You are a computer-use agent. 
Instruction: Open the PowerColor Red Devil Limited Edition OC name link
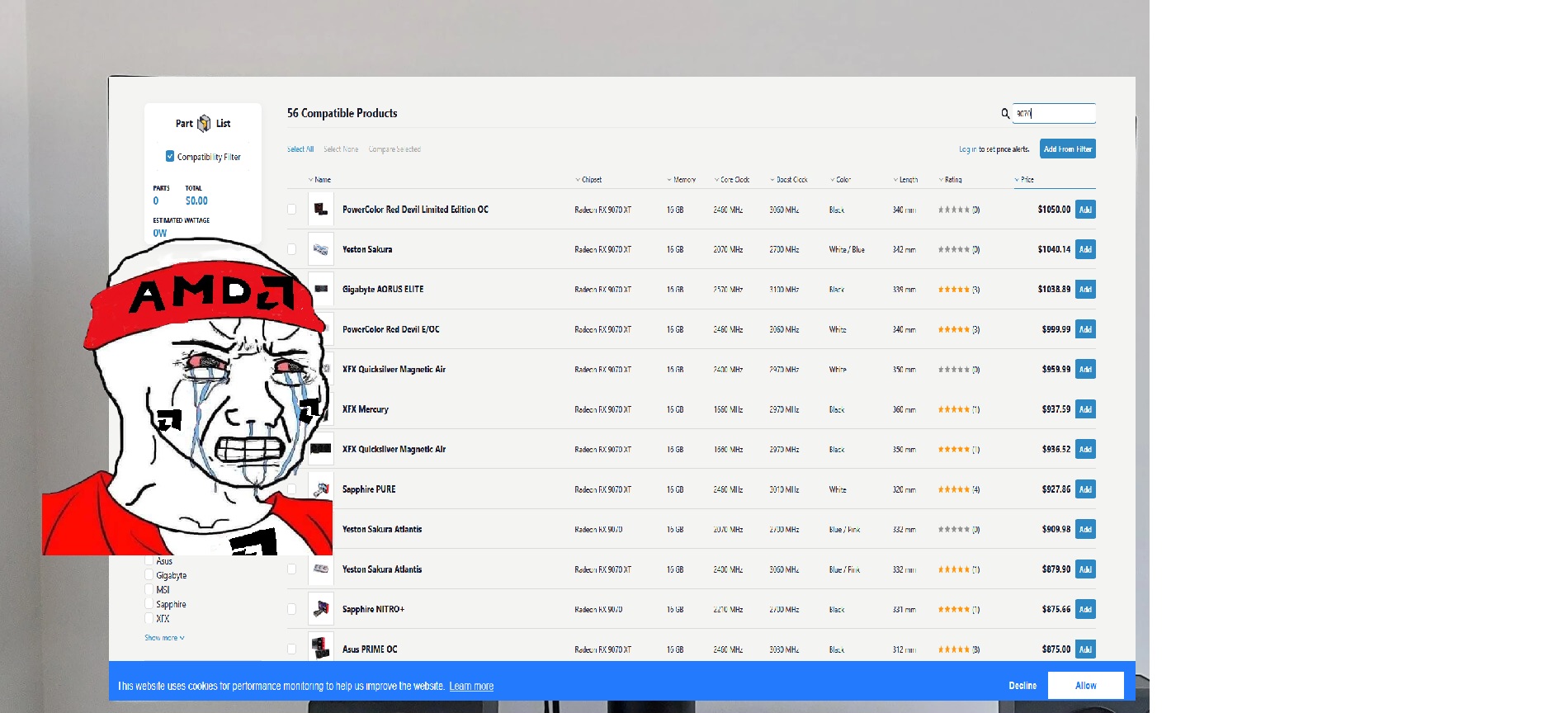(415, 210)
